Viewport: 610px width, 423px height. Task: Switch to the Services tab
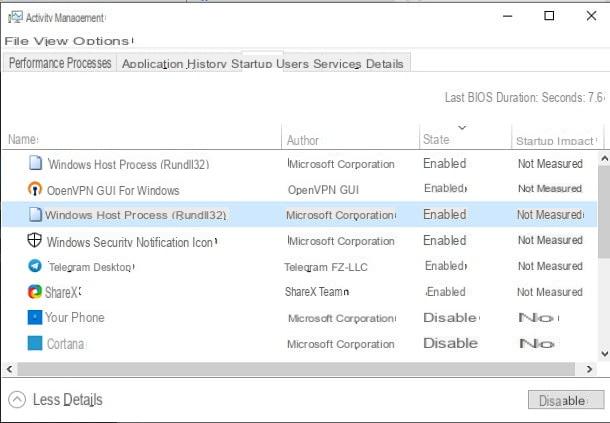[337, 64]
